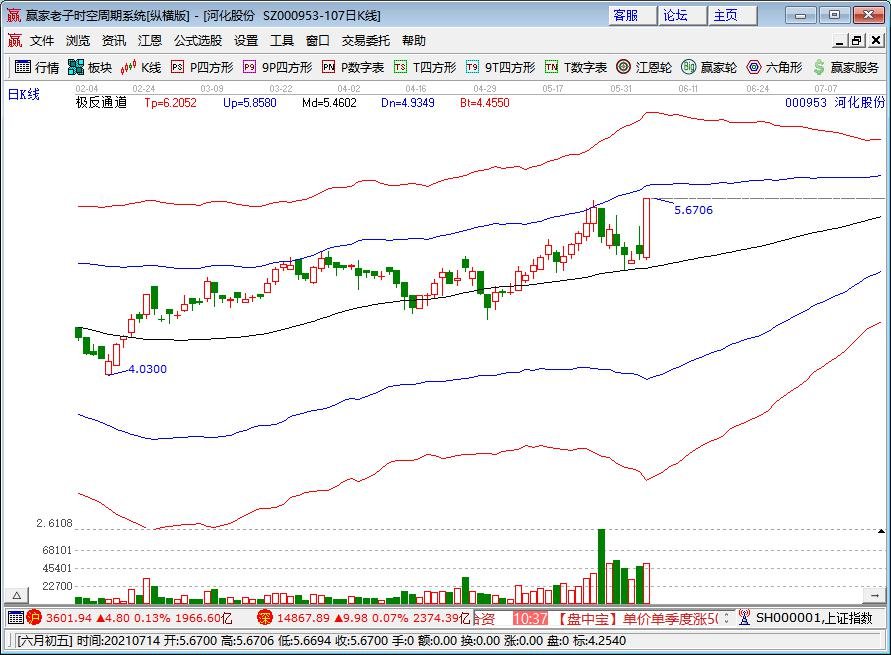Click the red 赢 logo in menu bar
This screenshot has height=655, width=891.
(x=14, y=40)
